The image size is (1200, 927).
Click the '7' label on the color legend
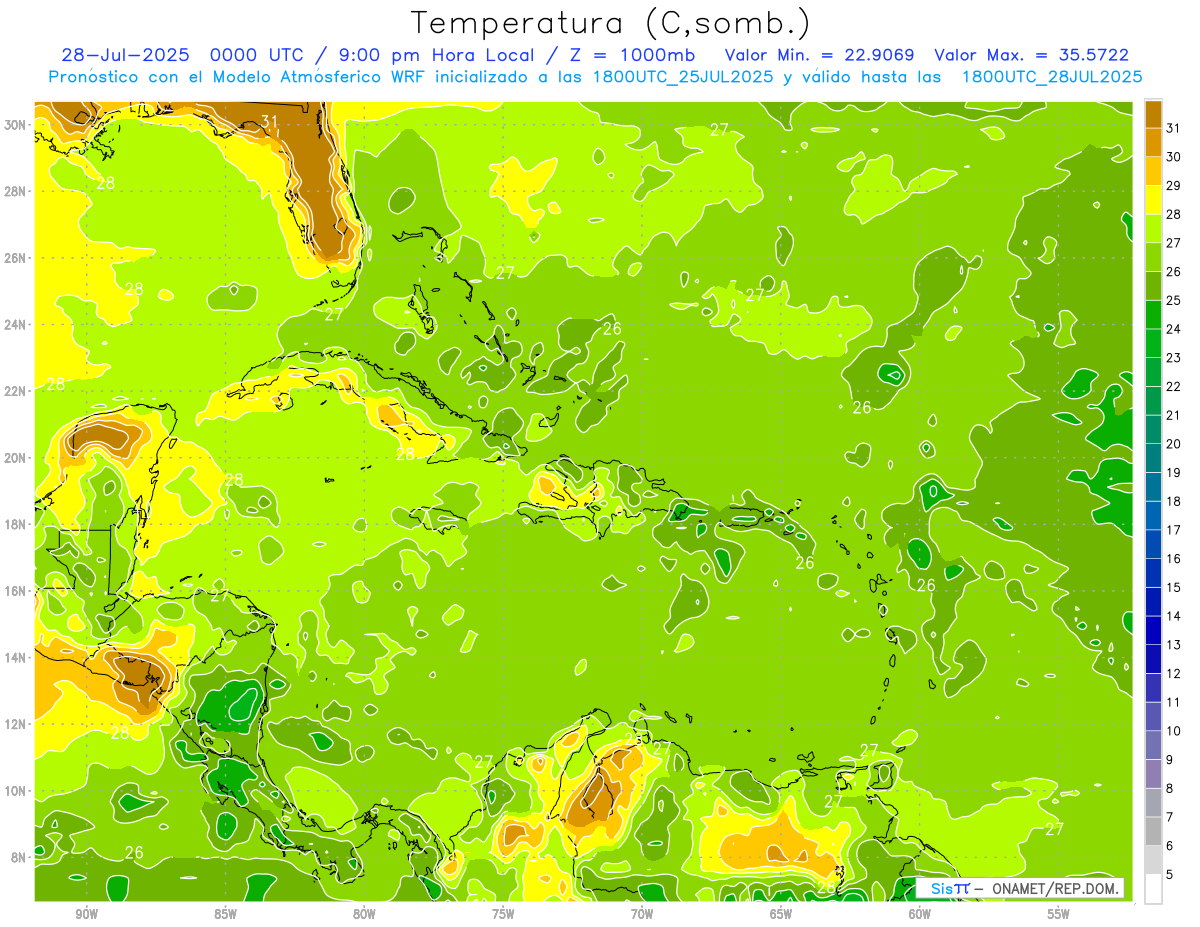1170,817
